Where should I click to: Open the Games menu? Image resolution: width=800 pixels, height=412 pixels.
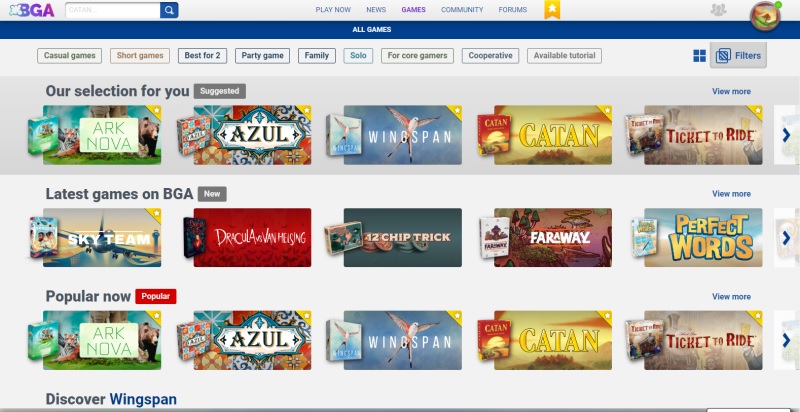click(413, 10)
